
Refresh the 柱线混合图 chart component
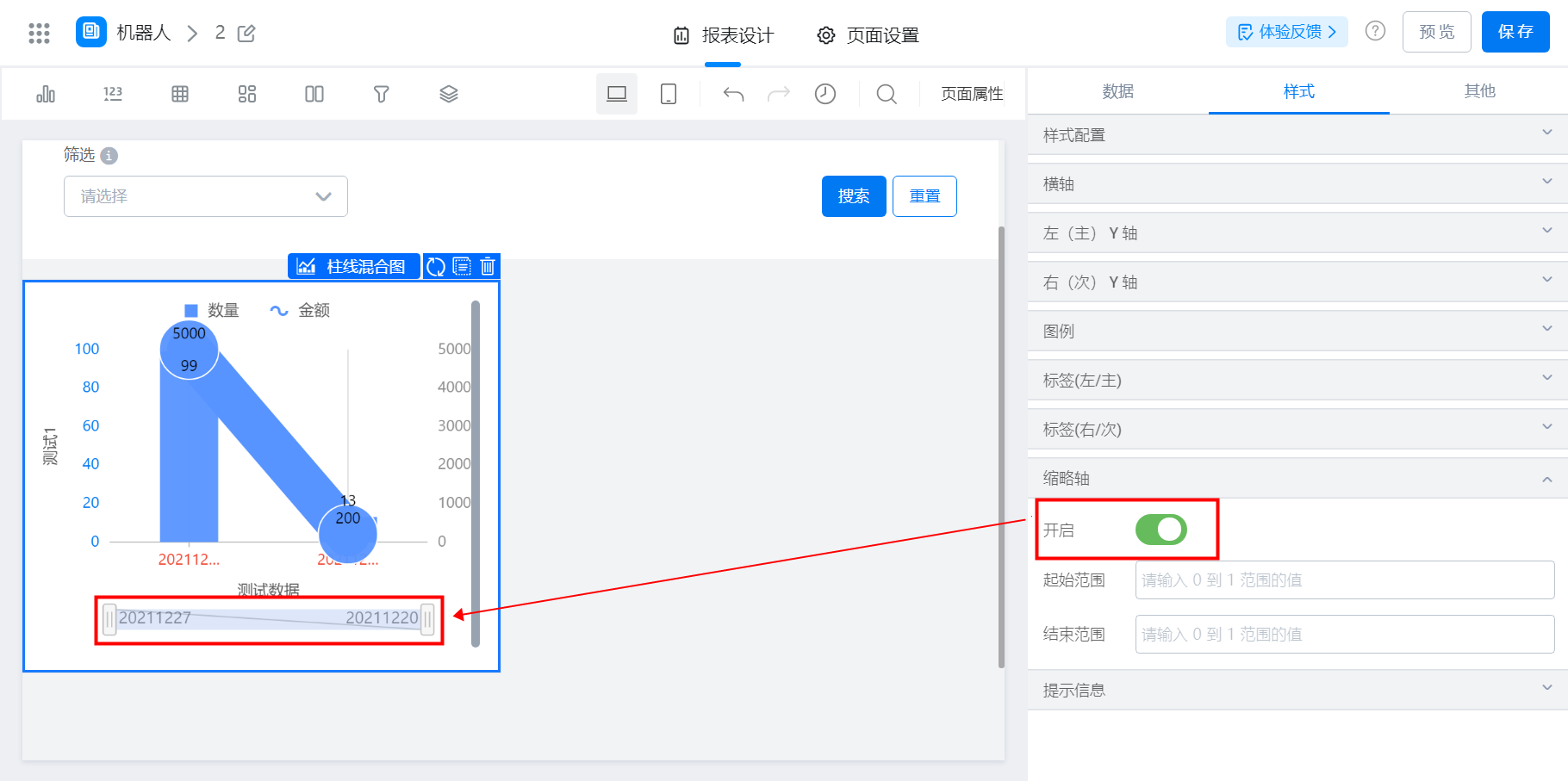tap(436, 267)
